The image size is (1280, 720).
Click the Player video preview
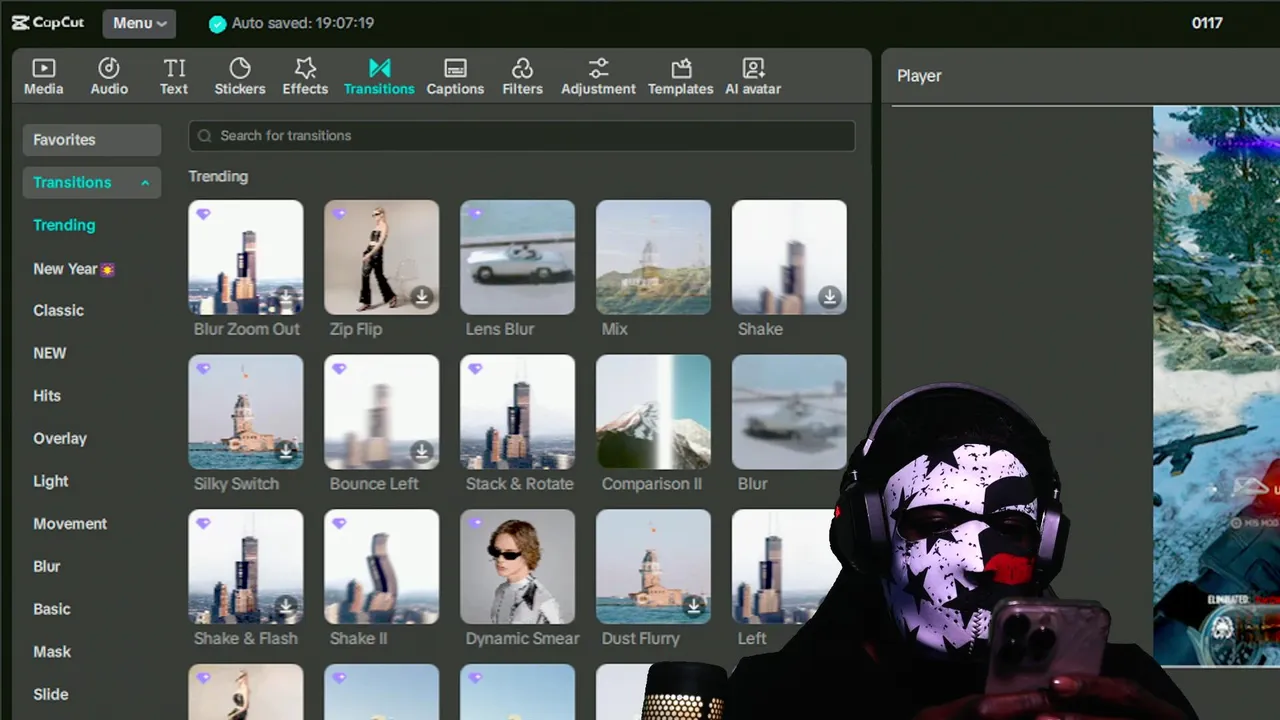tap(1216, 385)
